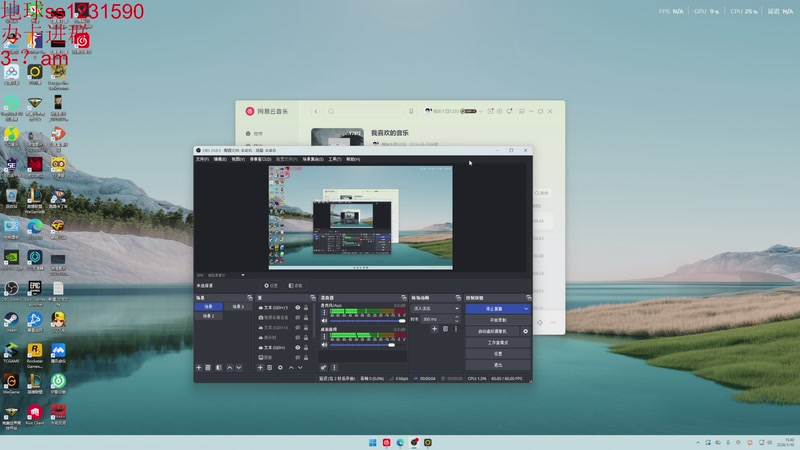Click the 开始录制 start recording button
800x450 pixels.
(x=497, y=320)
